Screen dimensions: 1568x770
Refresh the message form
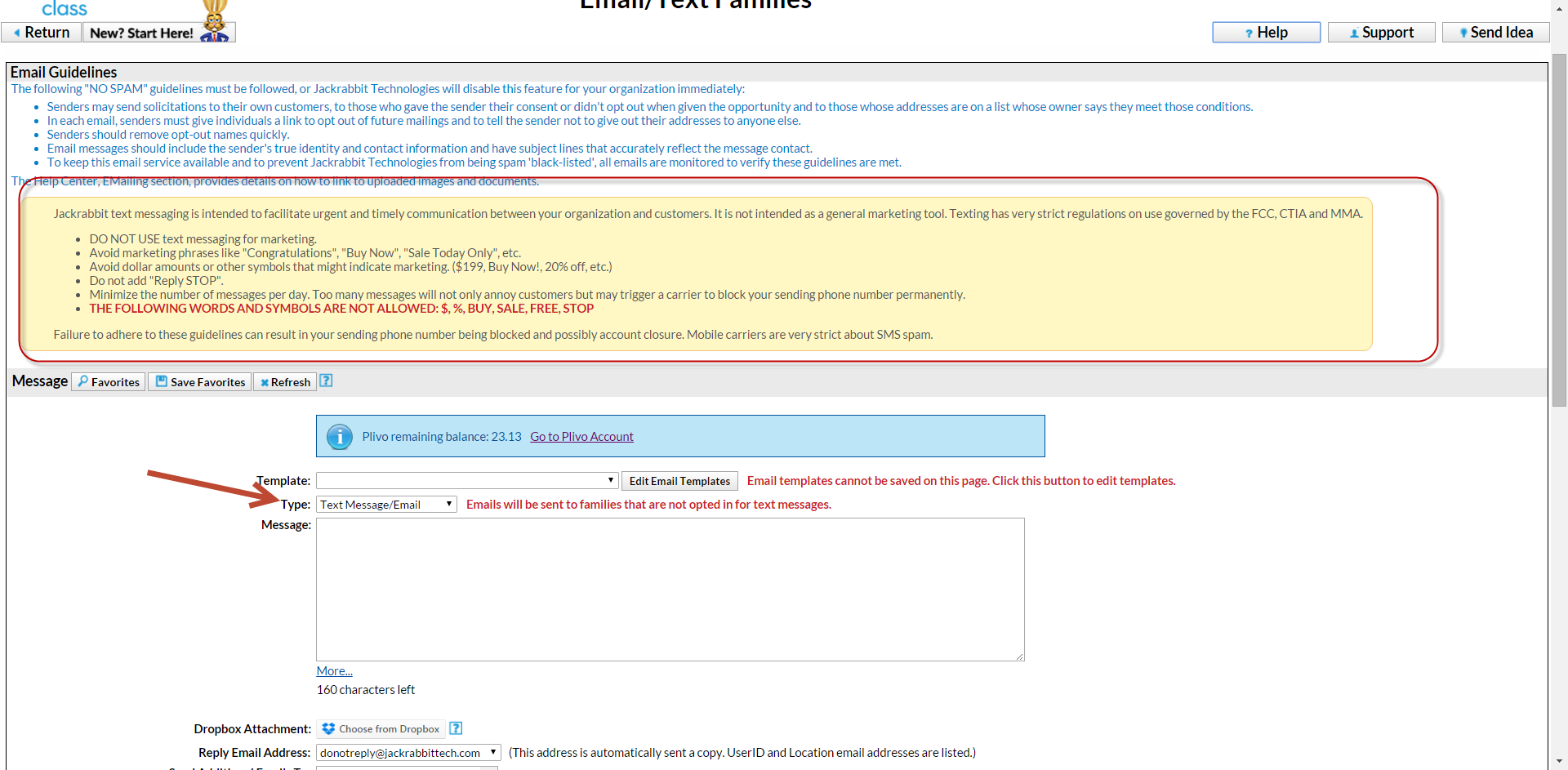[285, 382]
